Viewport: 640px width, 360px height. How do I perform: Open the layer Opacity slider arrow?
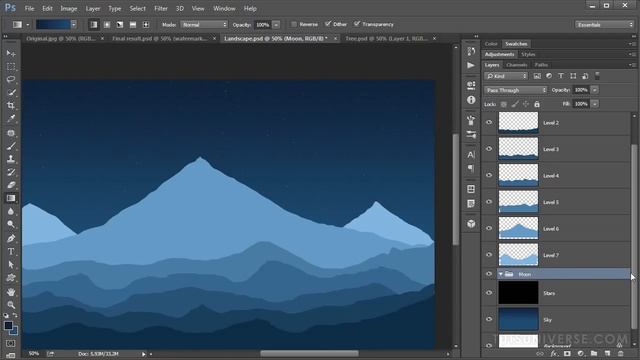[595, 90]
